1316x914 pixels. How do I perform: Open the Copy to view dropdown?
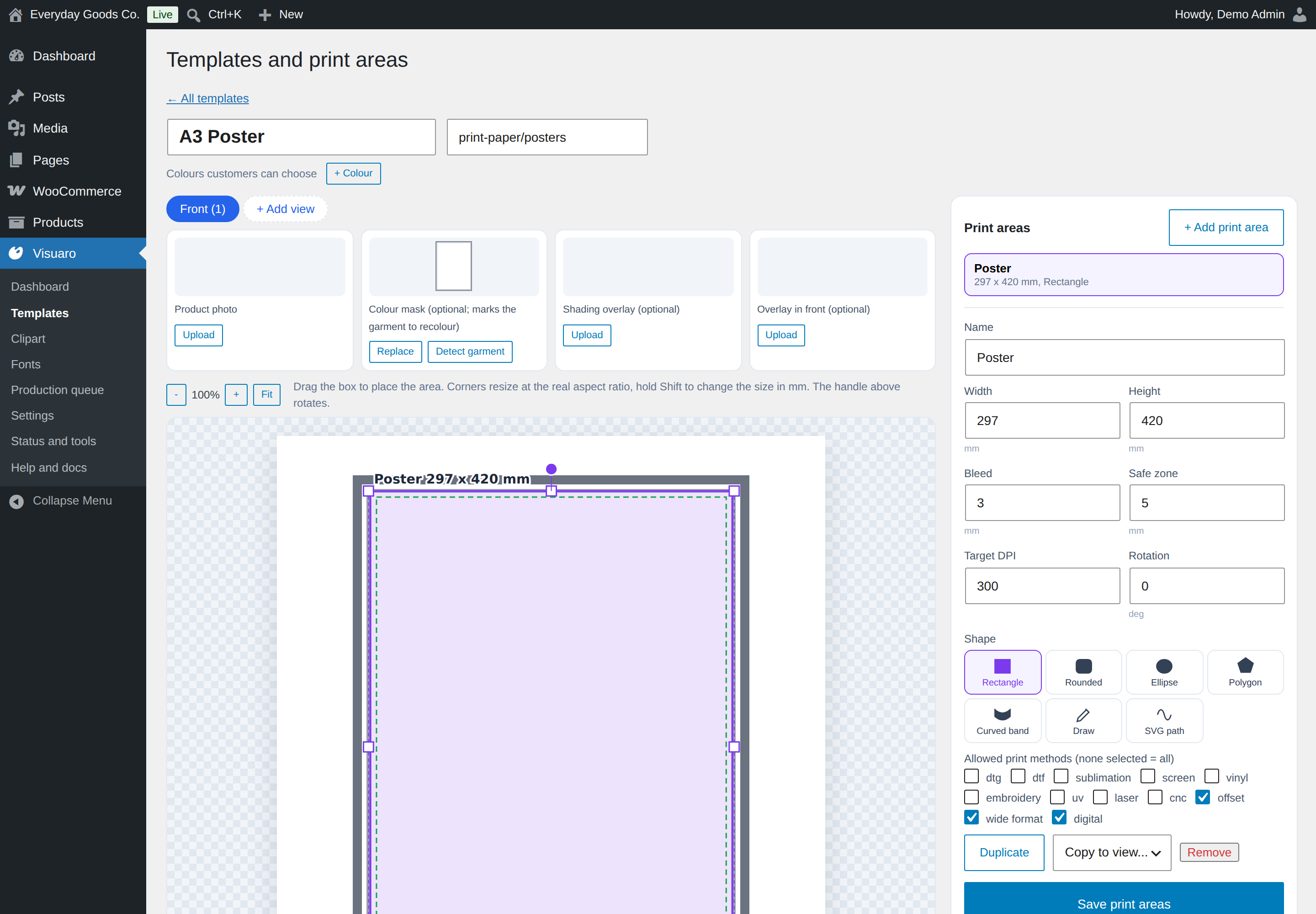point(1112,853)
